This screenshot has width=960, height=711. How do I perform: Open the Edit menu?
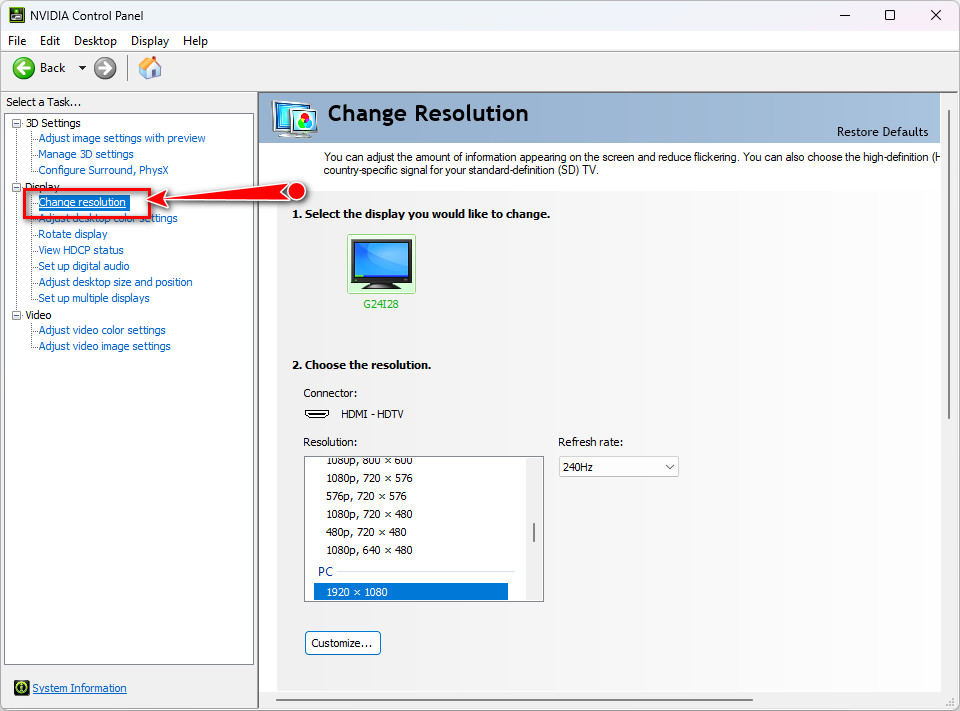tap(50, 41)
